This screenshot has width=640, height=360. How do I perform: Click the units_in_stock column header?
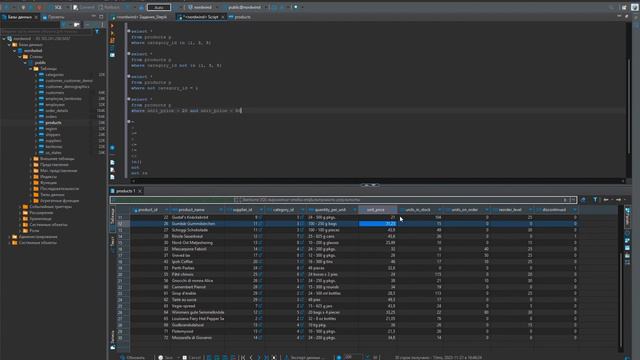click(418, 210)
